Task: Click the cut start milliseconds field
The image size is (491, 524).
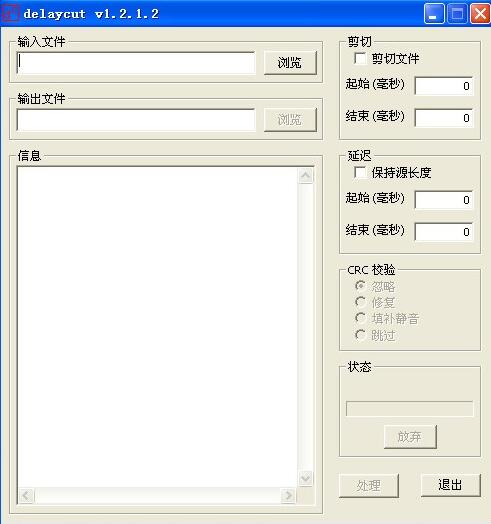Action: (444, 86)
